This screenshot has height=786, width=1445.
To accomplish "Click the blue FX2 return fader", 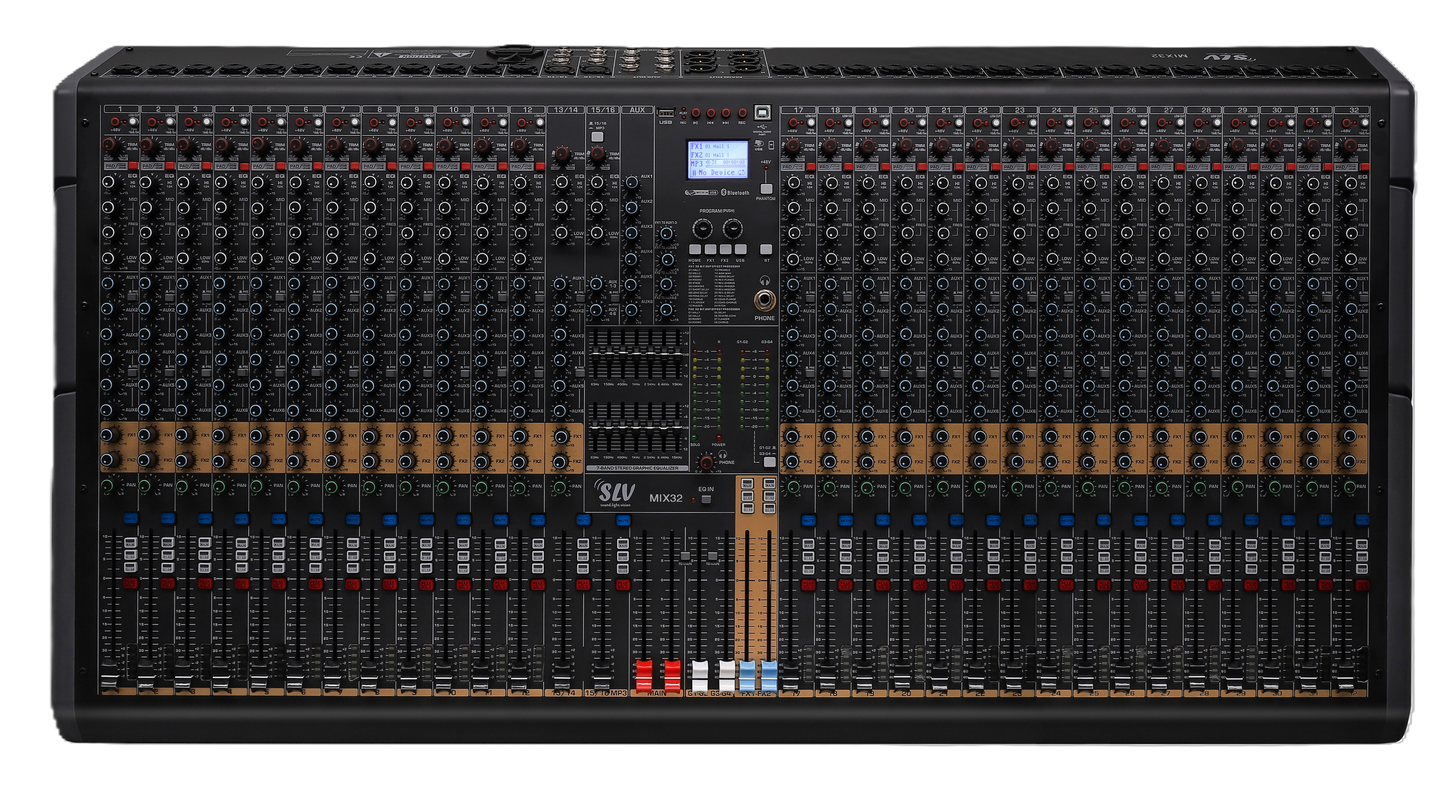I will [x=769, y=675].
